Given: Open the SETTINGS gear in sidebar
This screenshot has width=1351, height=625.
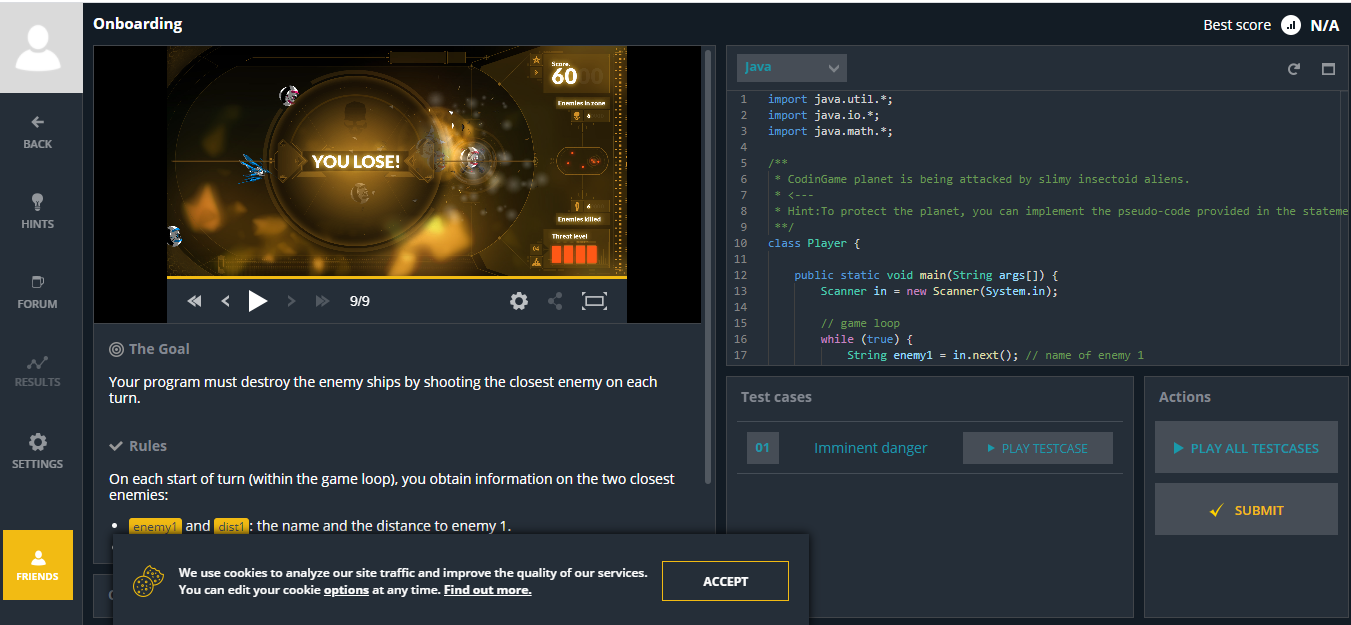Looking at the screenshot, I should tap(38, 451).
